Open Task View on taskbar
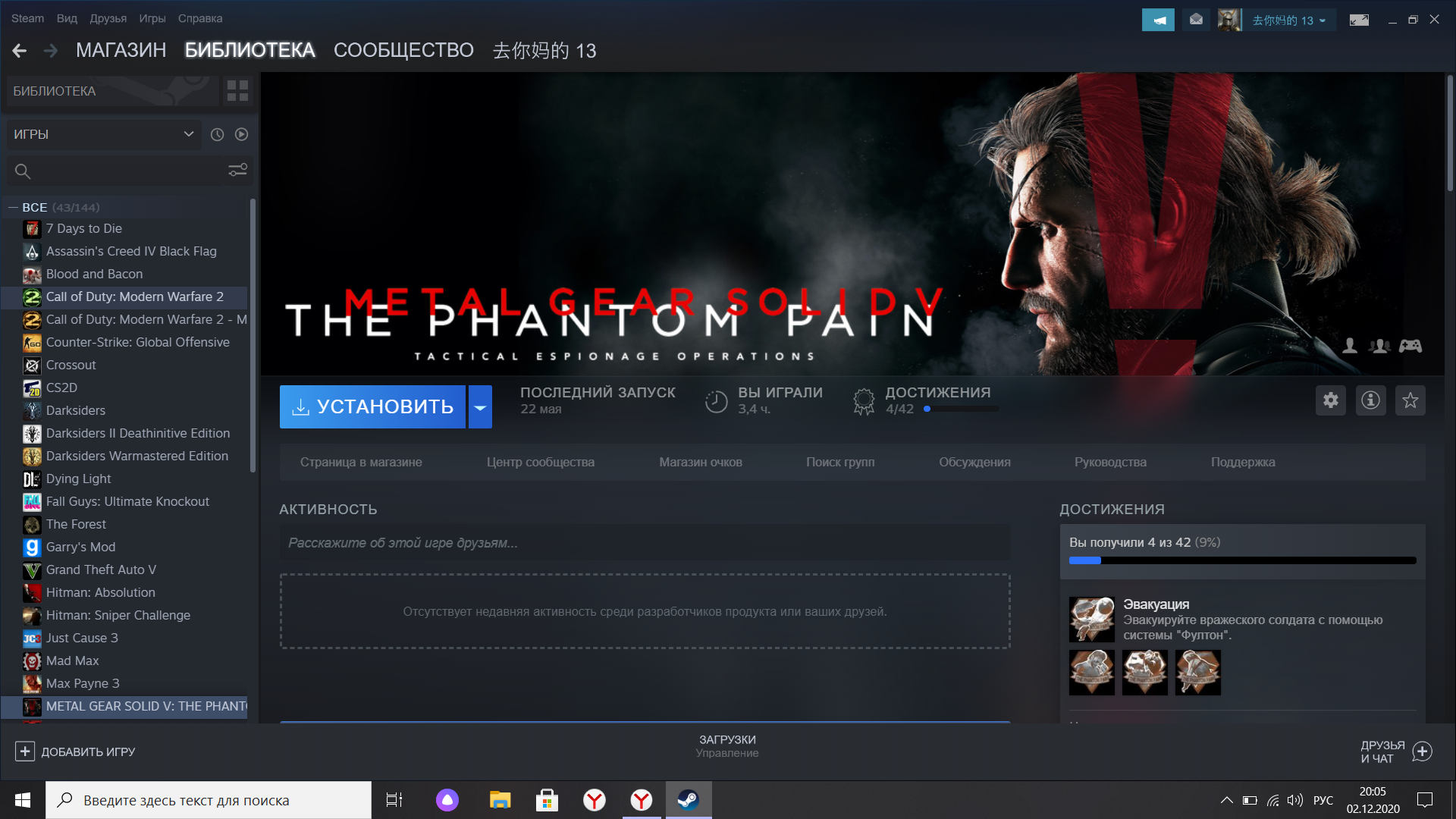1456x819 pixels. 394,800
